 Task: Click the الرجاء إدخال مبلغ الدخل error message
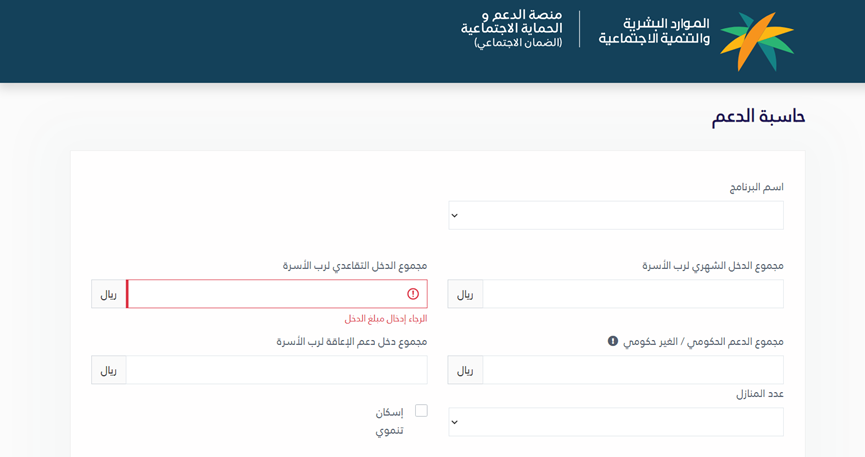click(x=386, y=319)
